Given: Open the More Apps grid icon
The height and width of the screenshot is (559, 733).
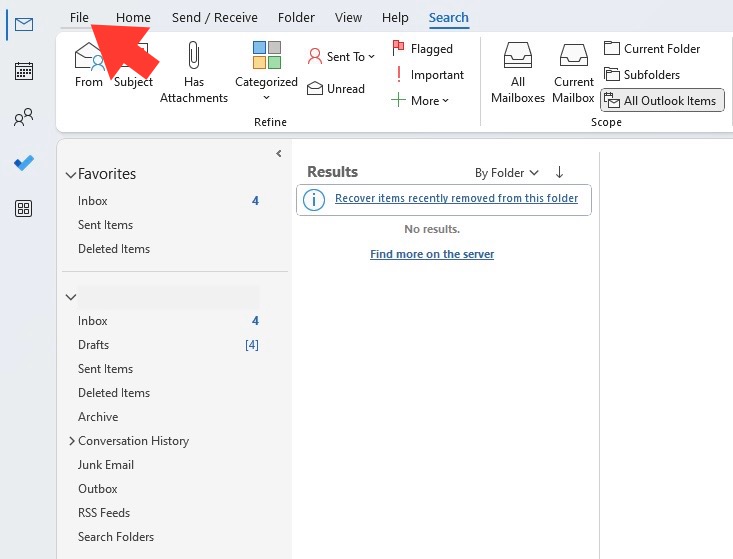Looking at the screenshot, I should tap(23, 208).
